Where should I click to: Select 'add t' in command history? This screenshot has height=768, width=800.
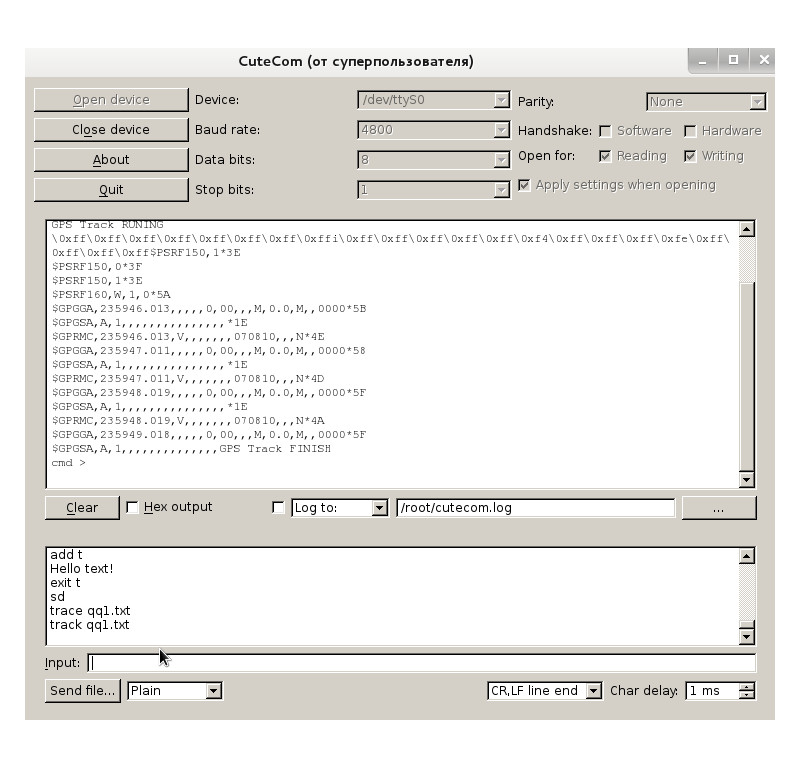click(x=66, y=555)
